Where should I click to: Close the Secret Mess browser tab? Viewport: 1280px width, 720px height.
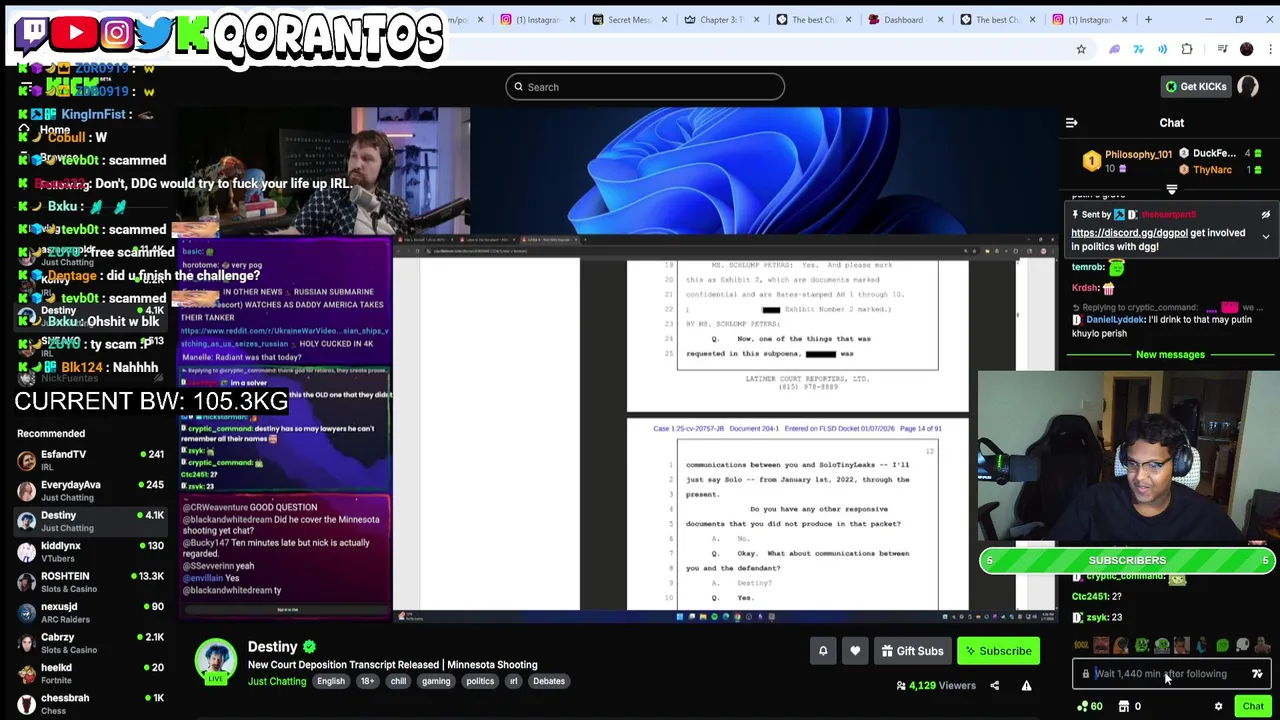(664, 19)
